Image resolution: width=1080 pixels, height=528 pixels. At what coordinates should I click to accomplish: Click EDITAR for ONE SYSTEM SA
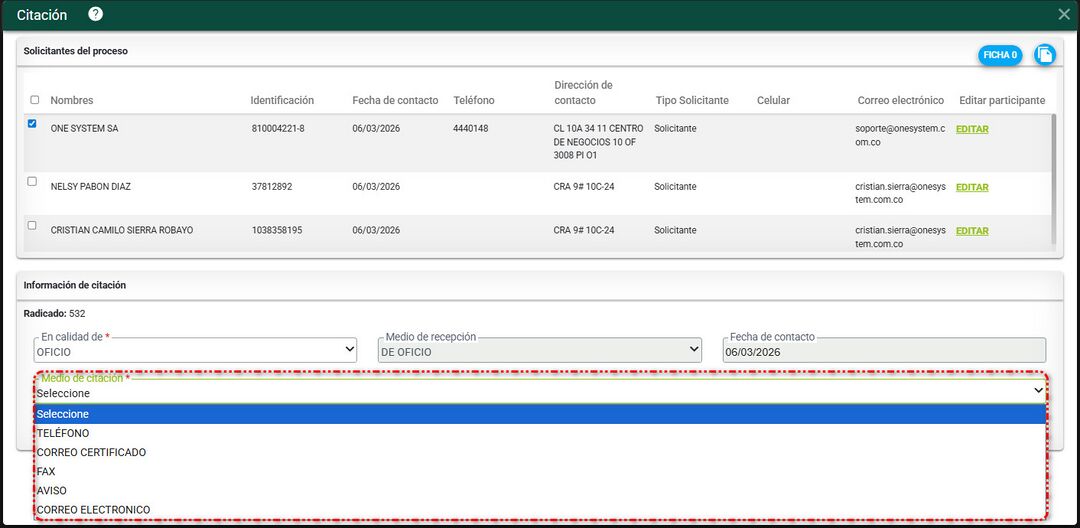[x=971, y=129]
